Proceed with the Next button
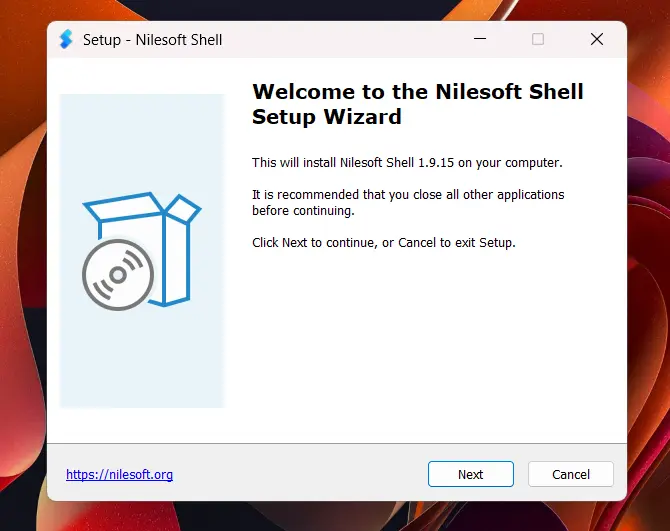The image size is (670, 531). [470, 474]
